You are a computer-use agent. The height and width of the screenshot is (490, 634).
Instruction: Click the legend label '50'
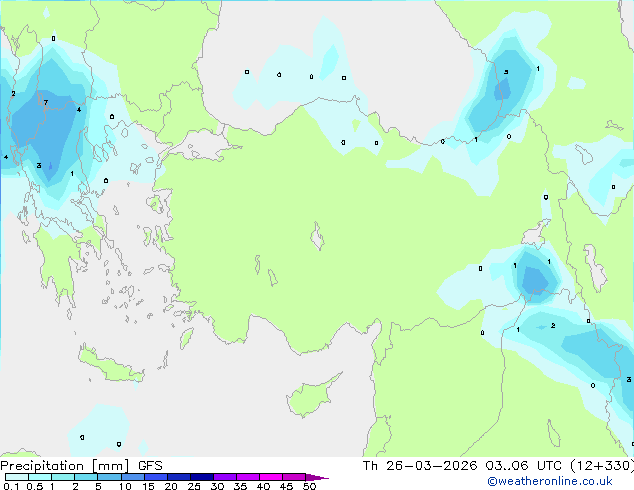pos(309,486)
